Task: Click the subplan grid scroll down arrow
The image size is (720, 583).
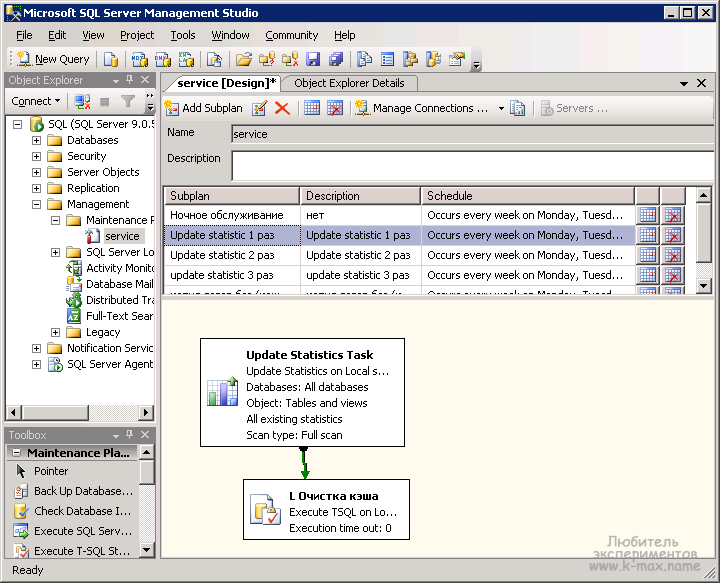Action: [703, 286]
